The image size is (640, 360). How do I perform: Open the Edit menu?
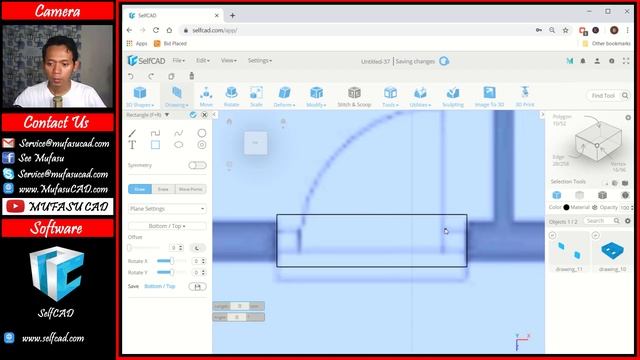[202, 60]
